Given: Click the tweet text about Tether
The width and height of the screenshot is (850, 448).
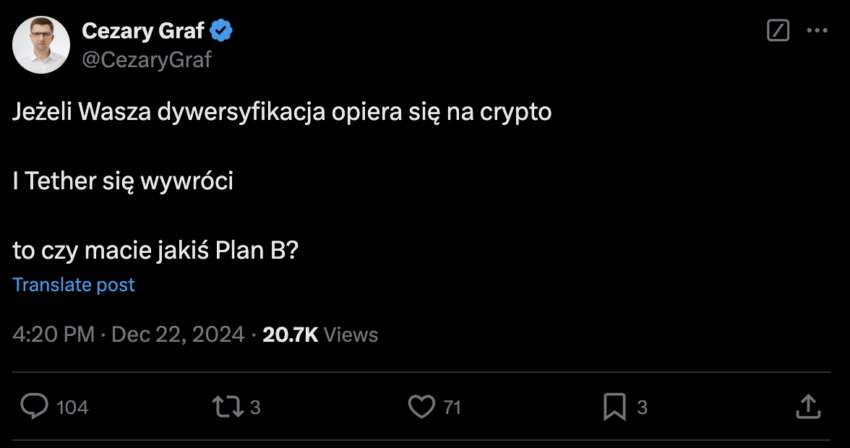Looking at the screenshot, I should click(123, 181).
